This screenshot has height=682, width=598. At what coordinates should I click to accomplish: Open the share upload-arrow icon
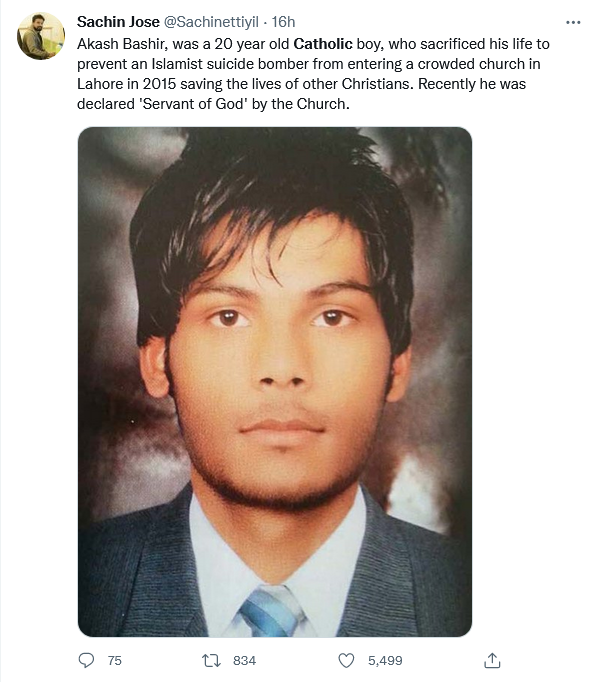click(x=492, y=660)
